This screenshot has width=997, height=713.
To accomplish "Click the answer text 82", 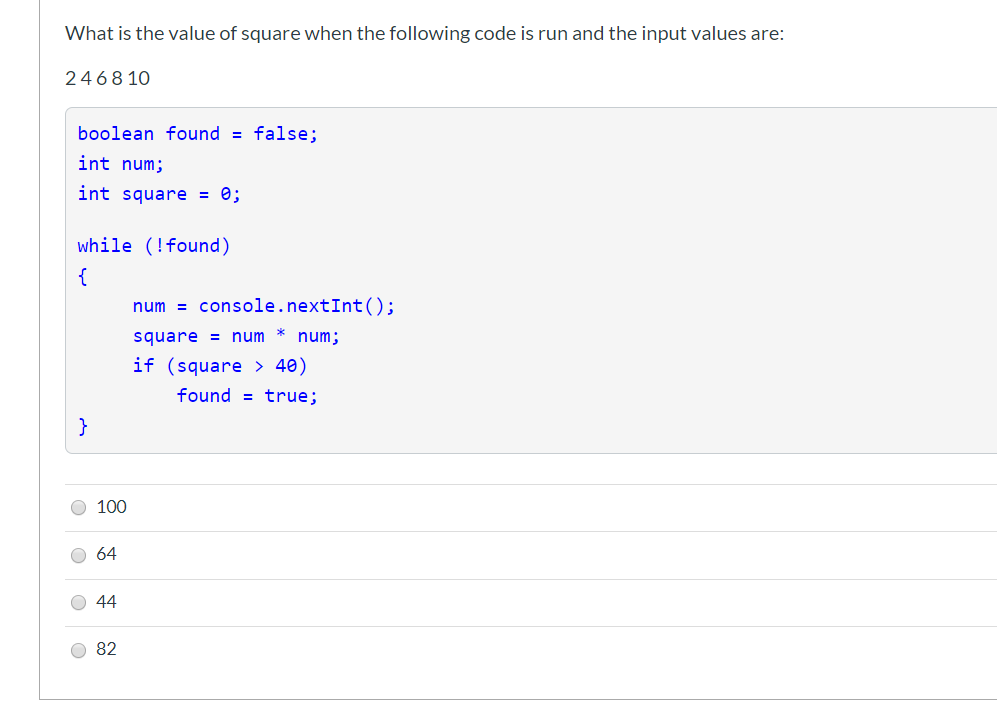I will pyautogui.click(x=106, y=649).
